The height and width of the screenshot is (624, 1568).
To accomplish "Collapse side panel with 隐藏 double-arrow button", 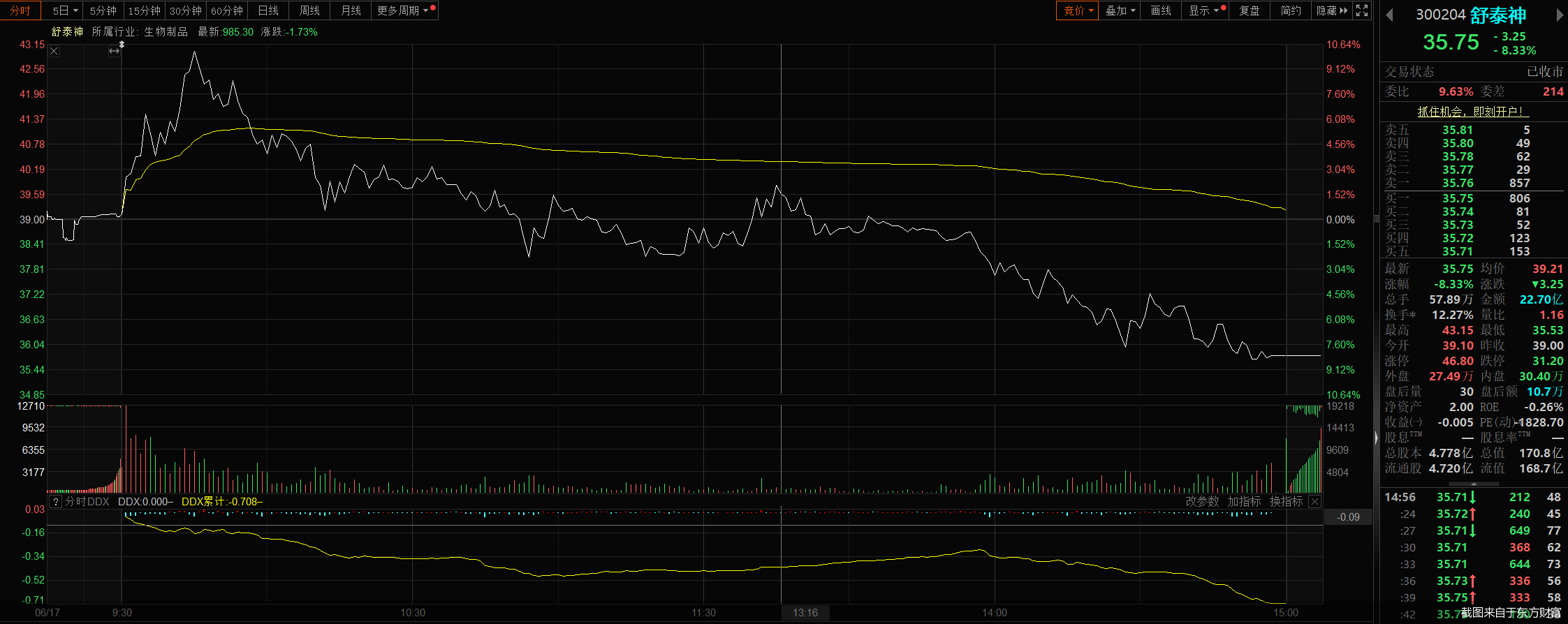I will (1331, 10).
